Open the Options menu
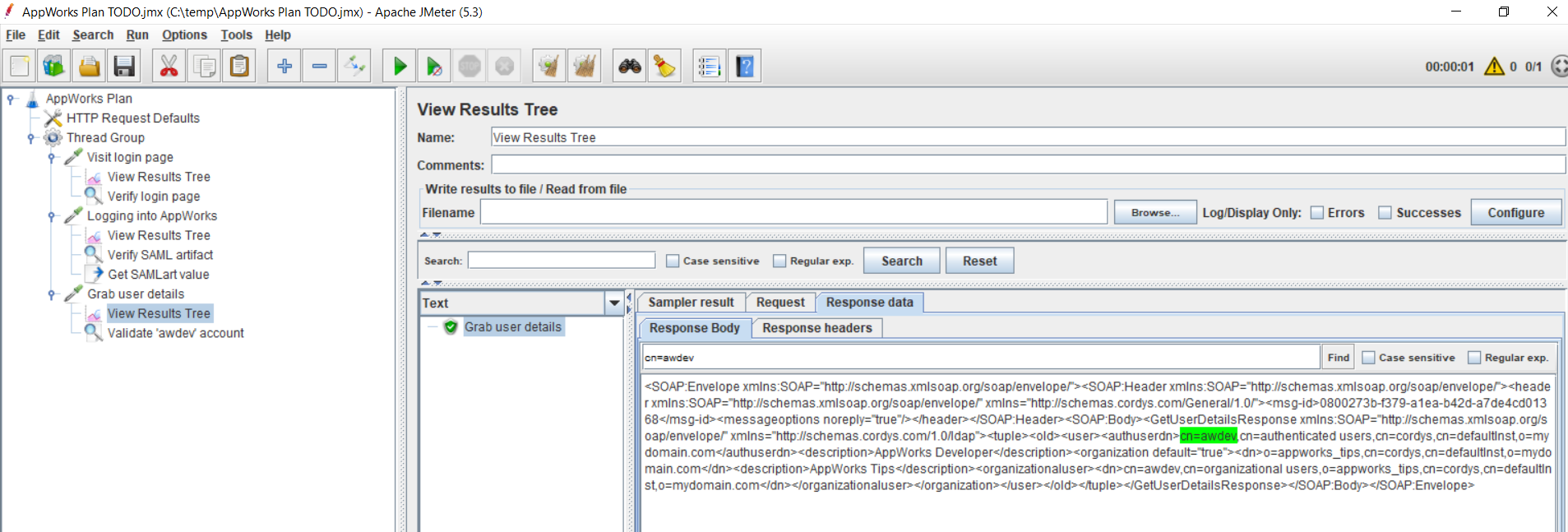The image size is (1568, 532). [x=184, y=35]
